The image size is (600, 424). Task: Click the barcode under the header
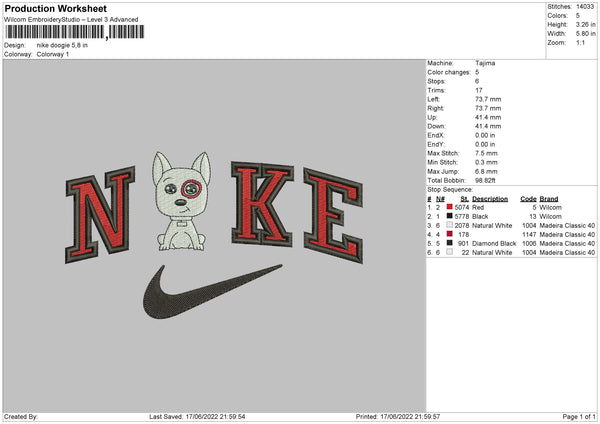pyautogui.click(x=74, y=32)
